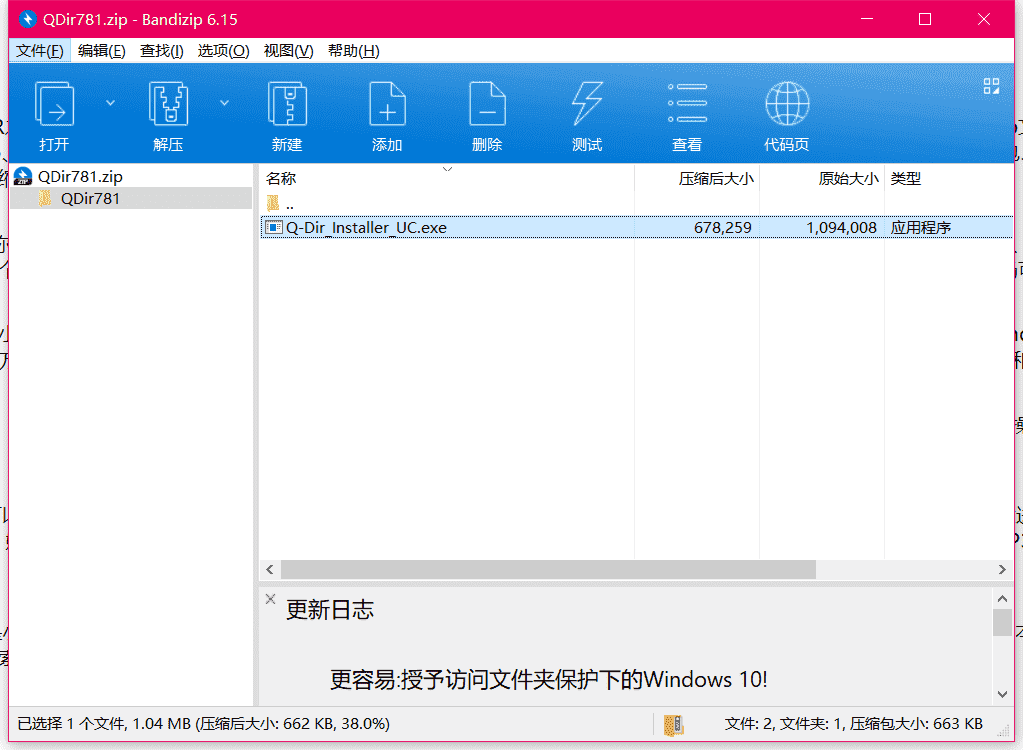Click the 代码页 (Code page) globe icon
This screenshot has width=1023, height=750.
coord(787,104)
